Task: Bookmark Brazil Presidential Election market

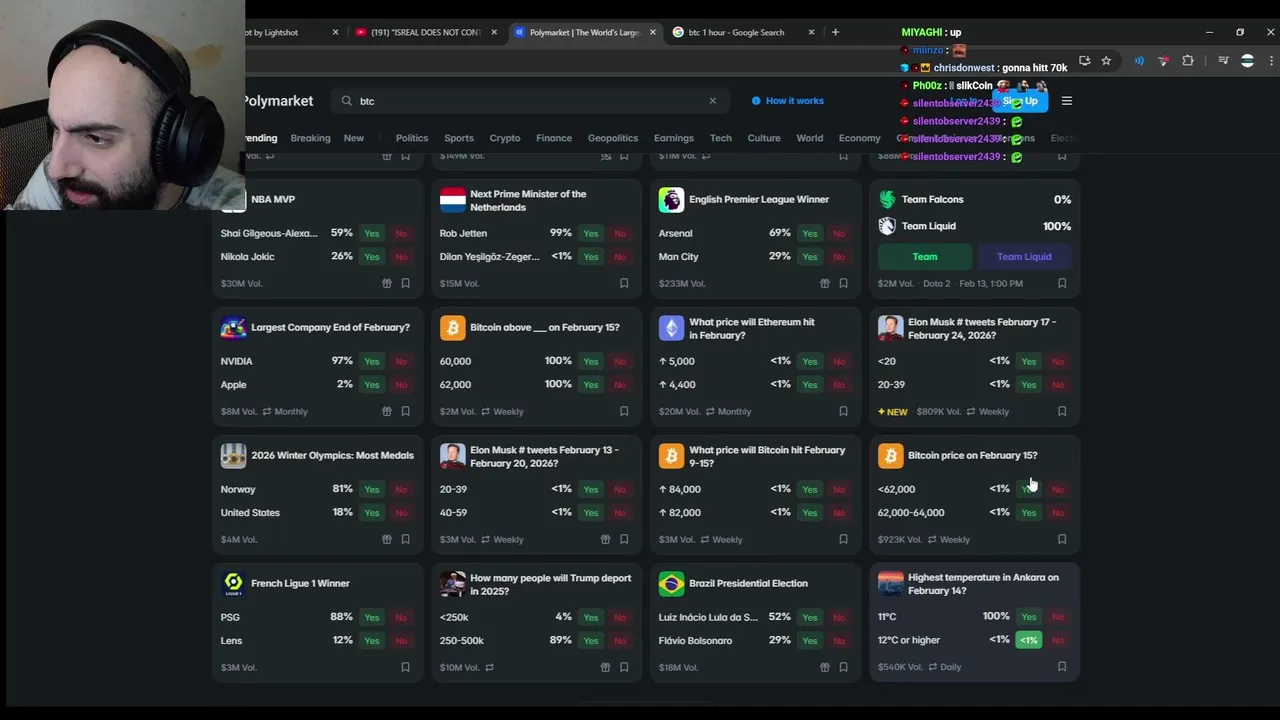Action: 843,667
